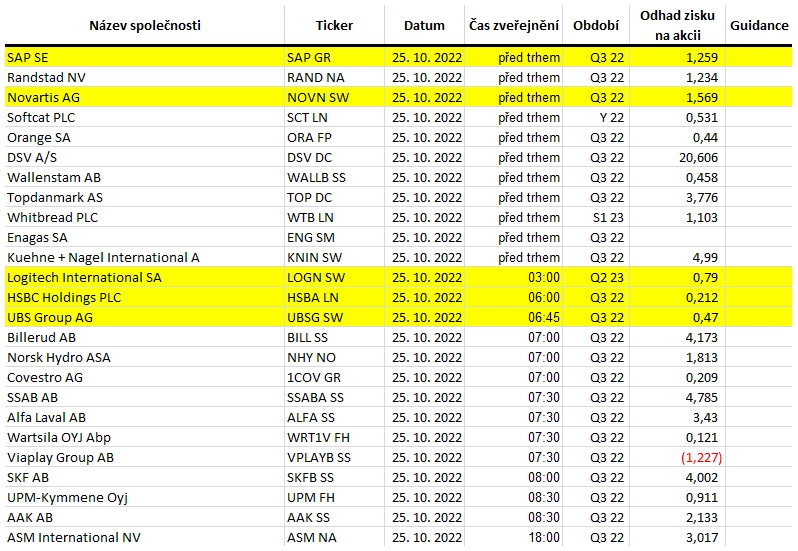798x551 pixels.
Task: Select the 'Whitbread PLC' company cell
Action: (145, 217)
